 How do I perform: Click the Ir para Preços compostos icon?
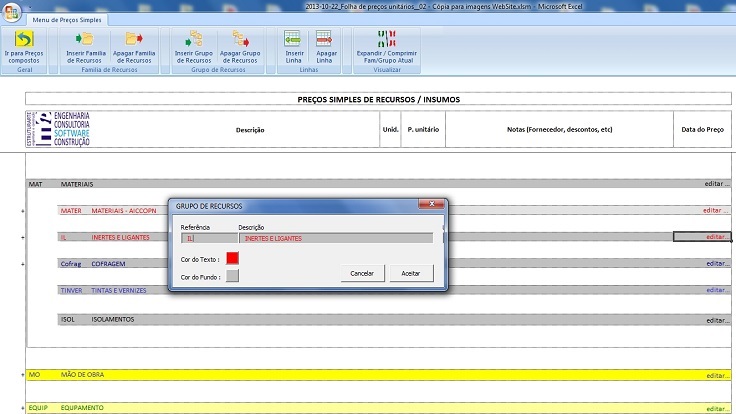click(21, 39)
